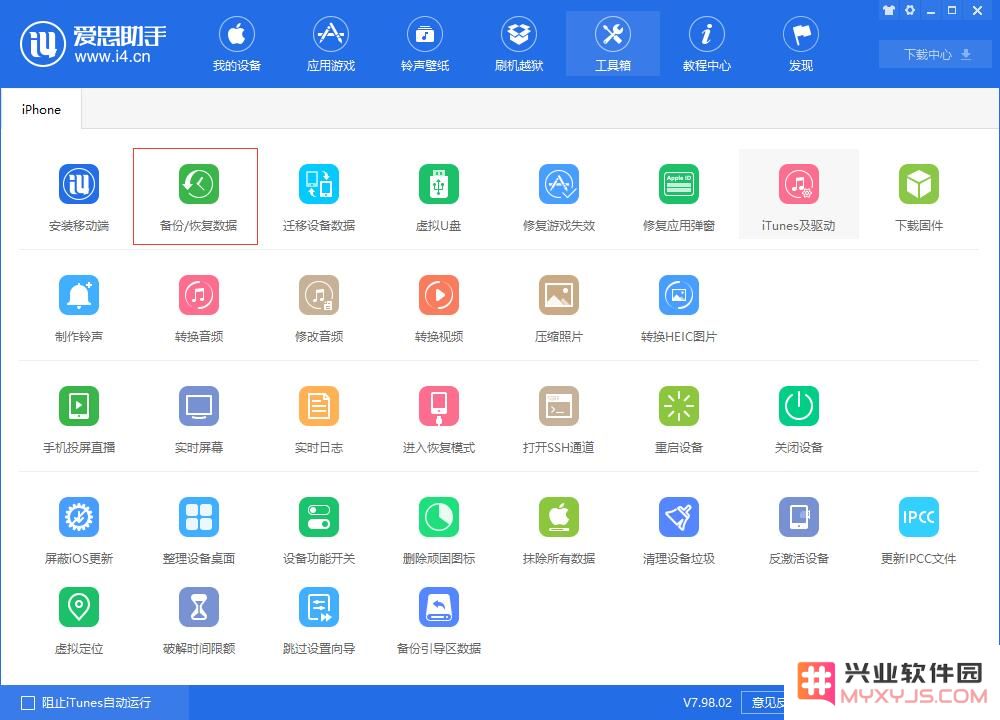This screenshot has height=720, width=1000.
Task: Open 刷机越狱 section
Action: [x=518, y=43]
